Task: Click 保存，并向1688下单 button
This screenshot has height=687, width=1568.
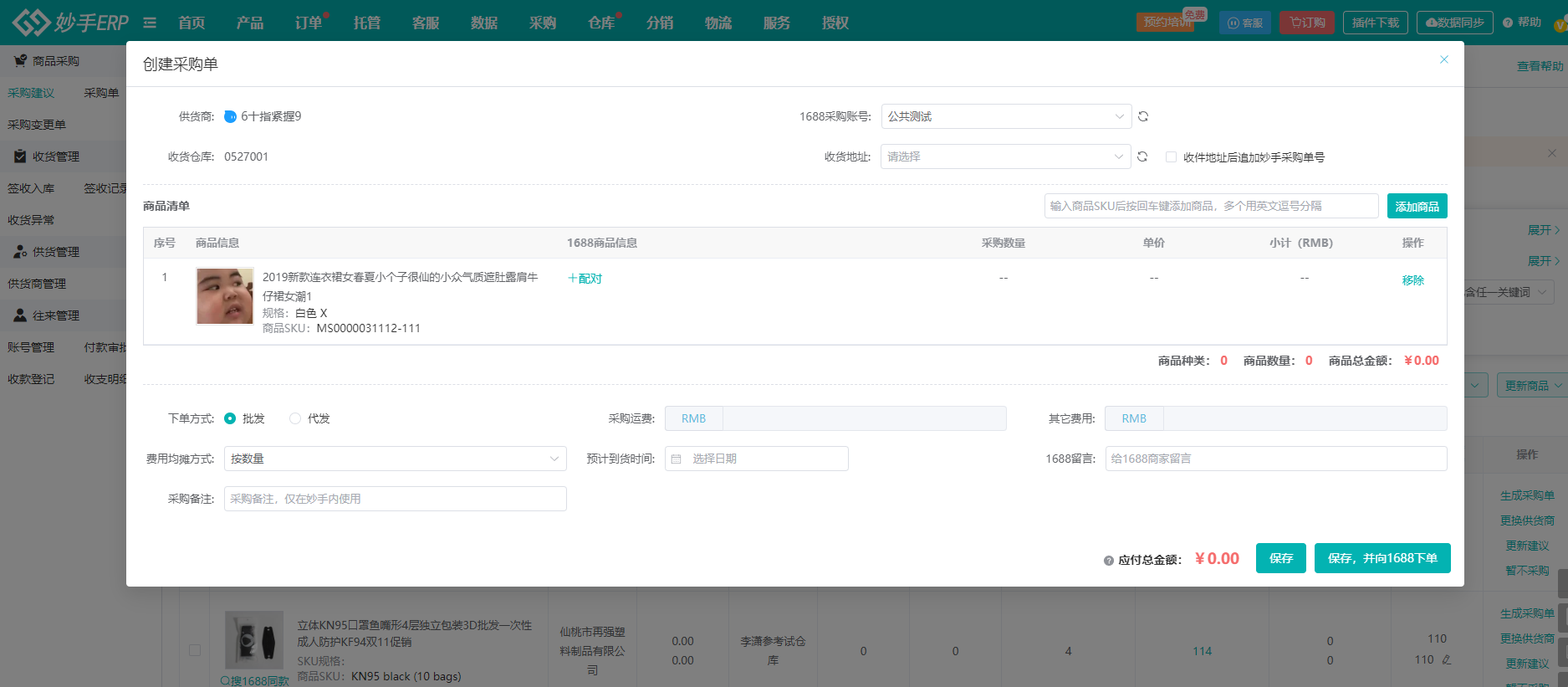Action: [x=1382, y=558]
